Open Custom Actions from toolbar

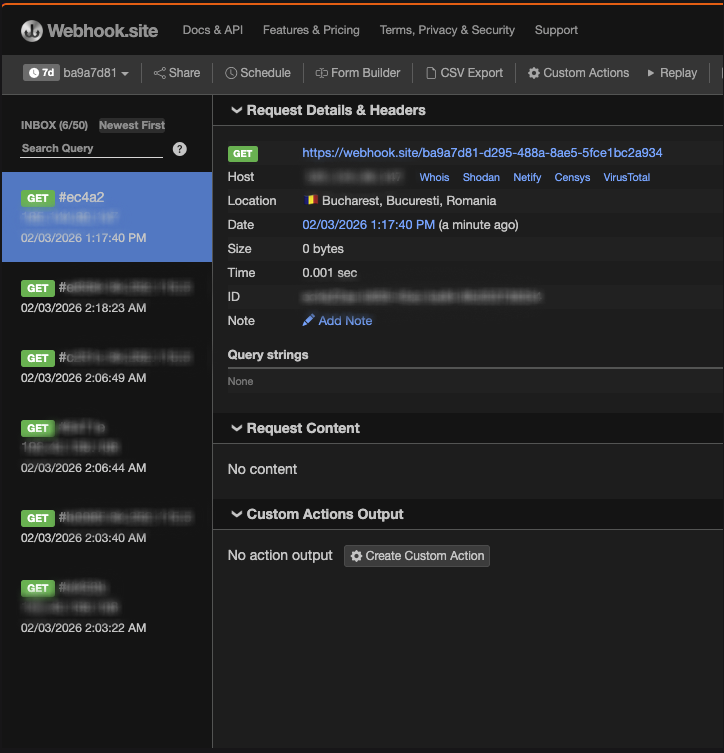click(579, 73)
